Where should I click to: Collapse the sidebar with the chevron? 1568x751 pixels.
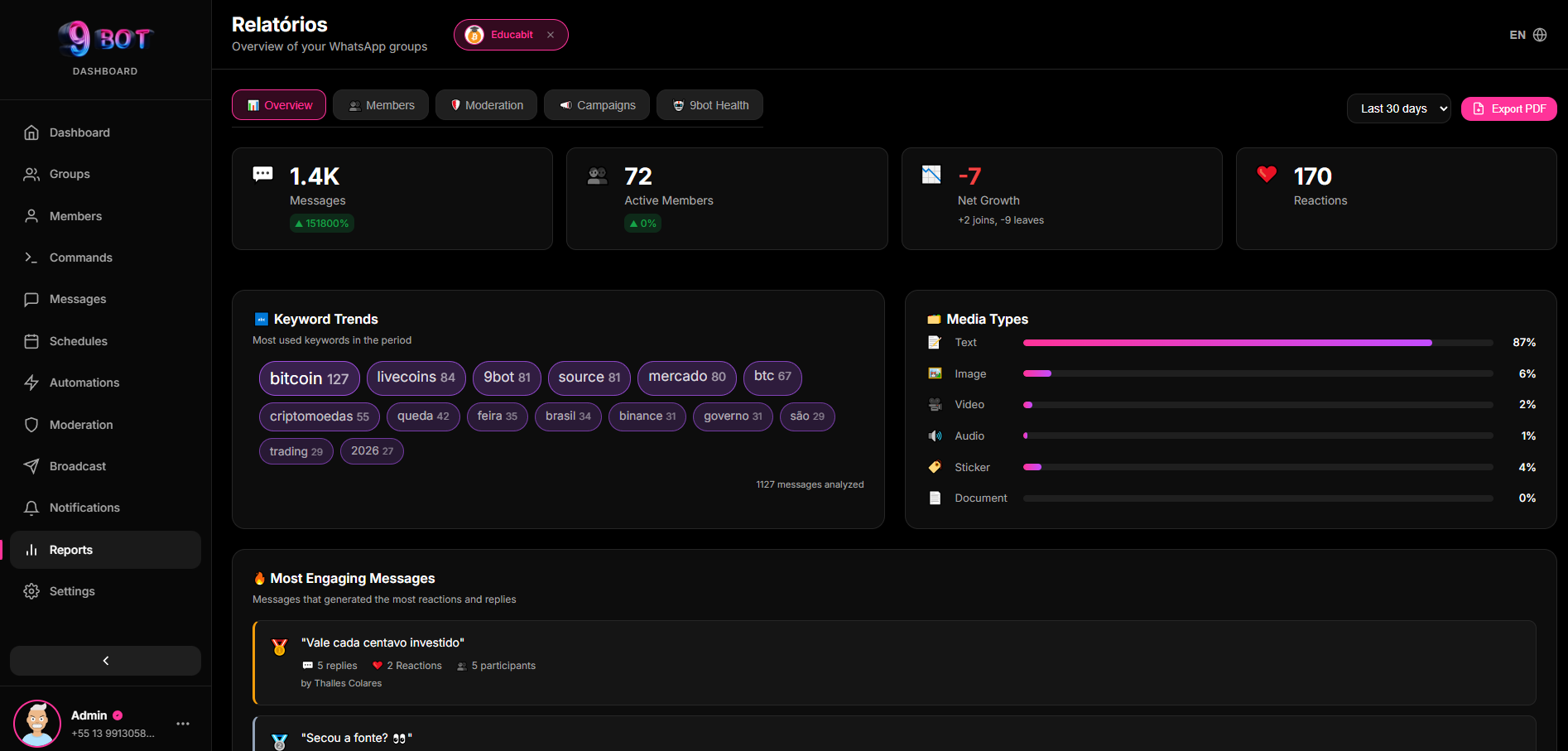pos(104,660)
